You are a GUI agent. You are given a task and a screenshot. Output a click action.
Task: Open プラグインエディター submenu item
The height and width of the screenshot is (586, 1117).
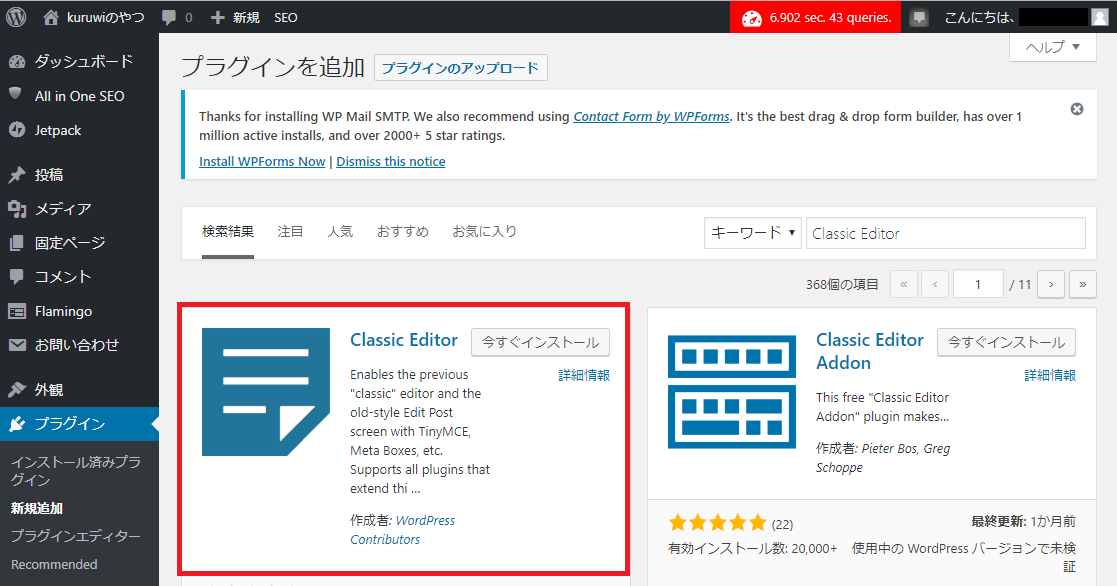(76, 536)
